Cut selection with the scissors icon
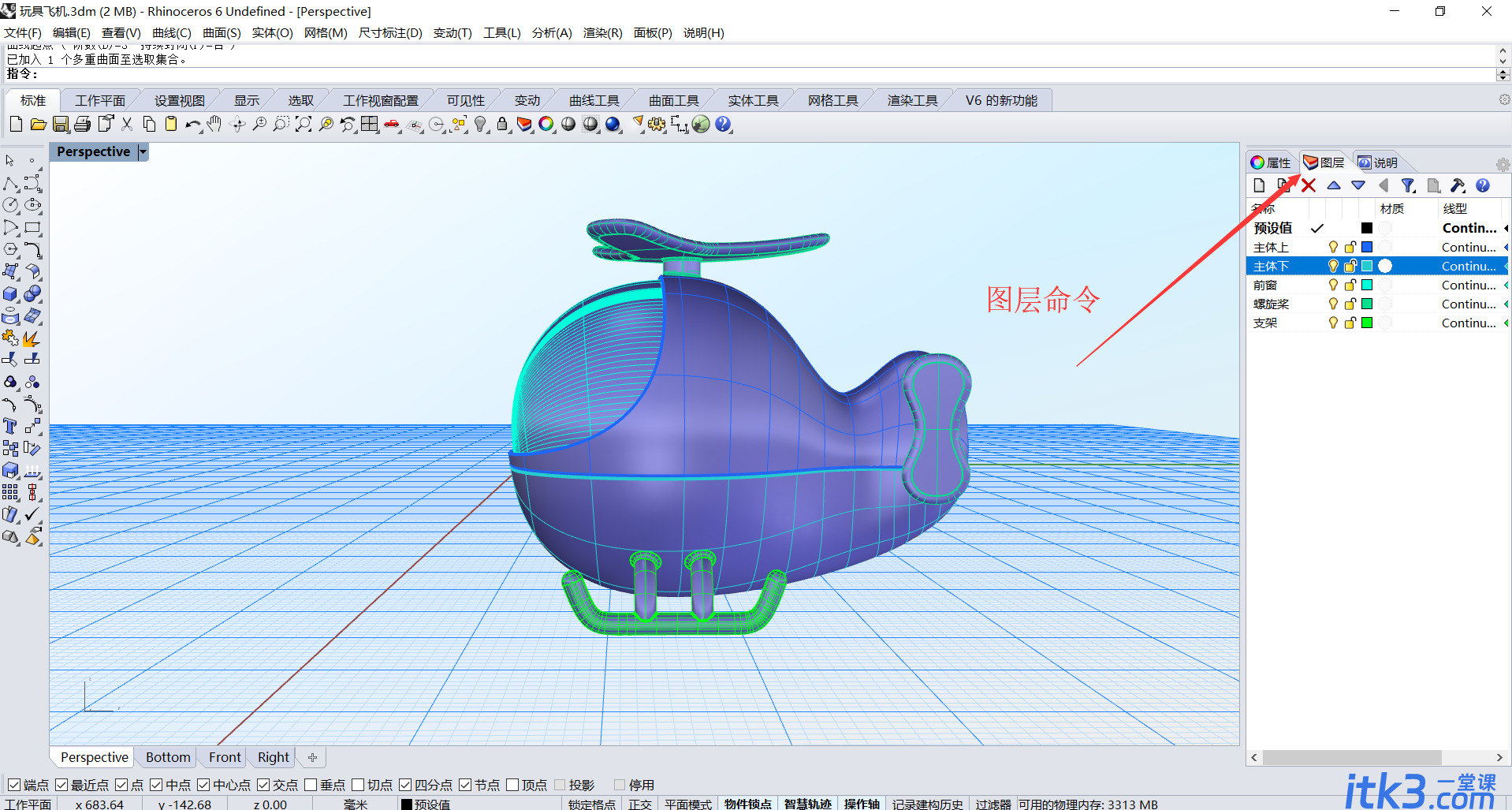 [127, 124]
